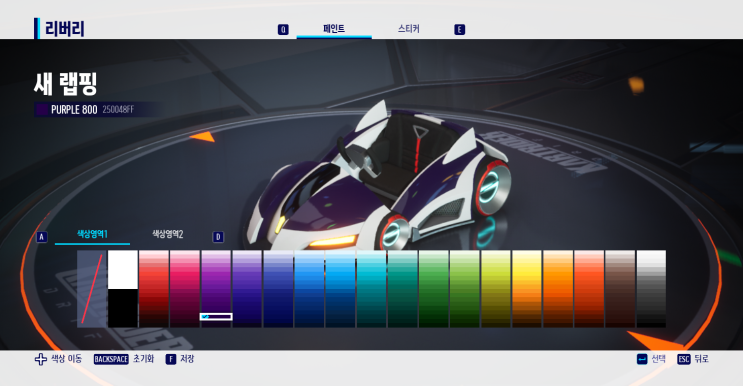Select the 색상영역2 tab
The width and height of the screenshot is (743, 386).
[167, 234]
